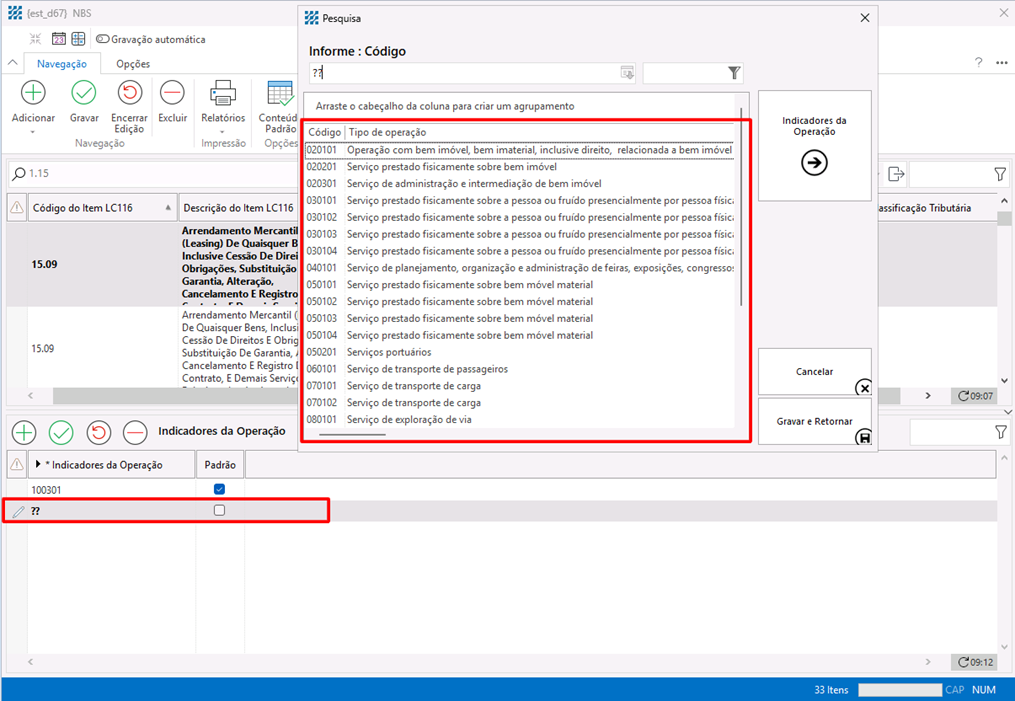Click the filter funnel icon in Pesquisa dialog
The width and height of the screenshot is (1015, 701).
734,73
